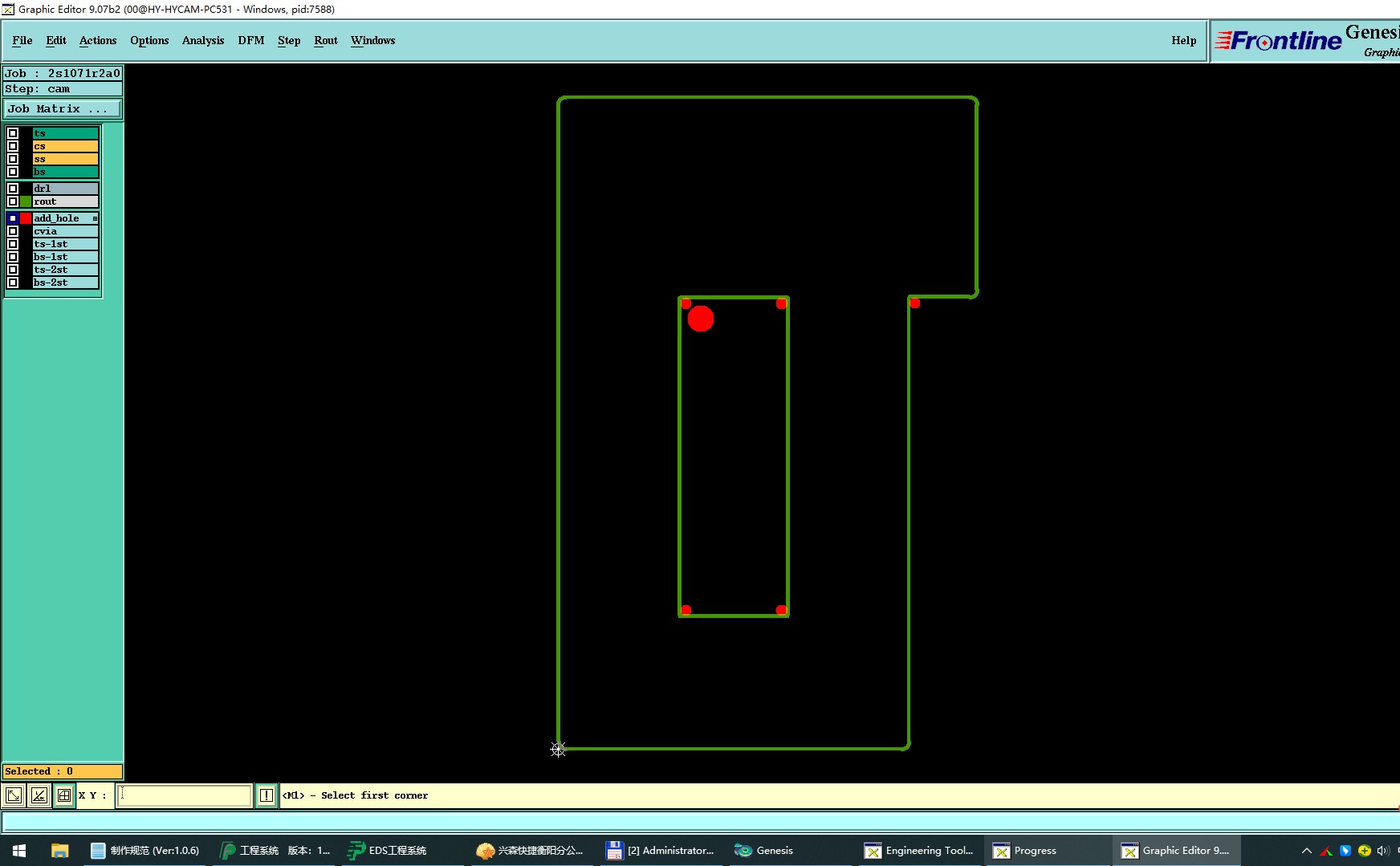Image resolution: width=1400 pixels, height=866 pixels.
Task: Select the ts layer name
Action: pos(66,133)
